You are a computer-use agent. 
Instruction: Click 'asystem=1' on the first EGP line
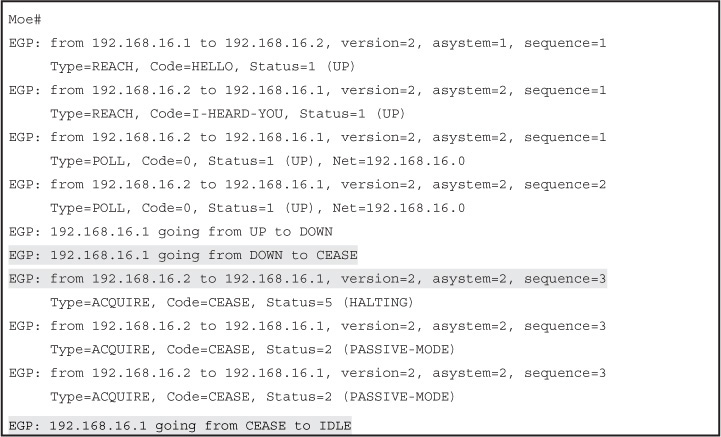coord(469,43)
